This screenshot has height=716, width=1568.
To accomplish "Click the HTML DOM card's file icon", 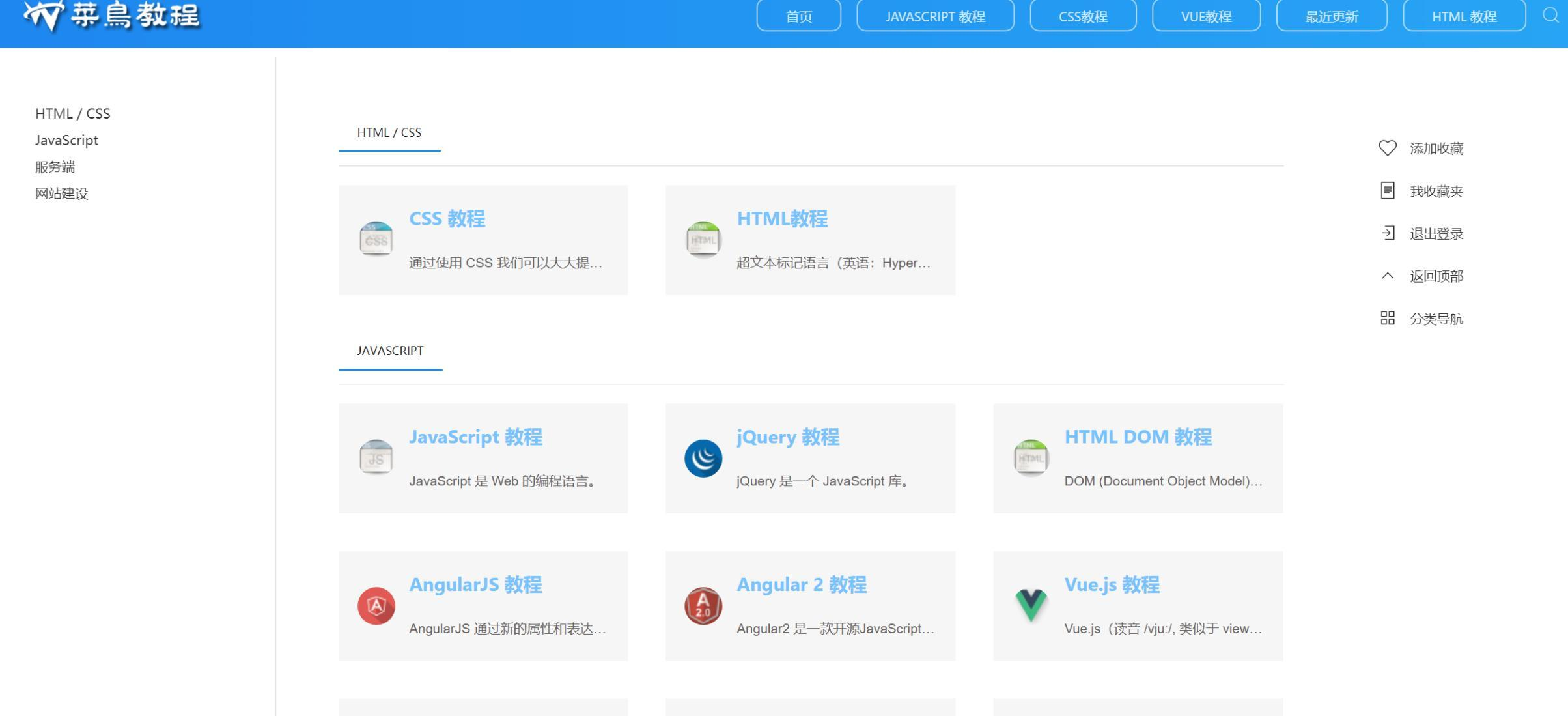I will click(x=1031, y=458).
